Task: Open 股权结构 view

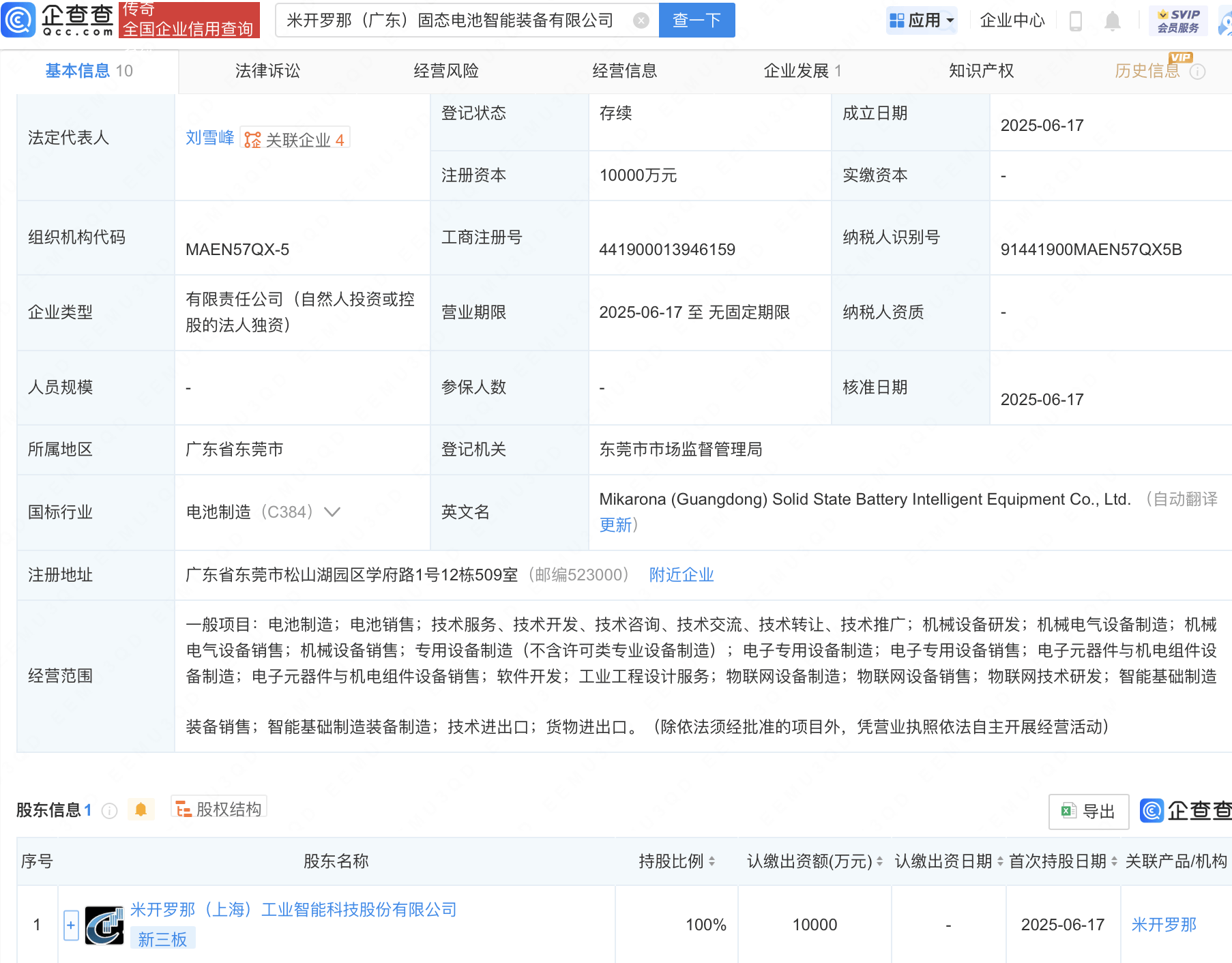Action: pyautogui.click(x=219, y=809)
